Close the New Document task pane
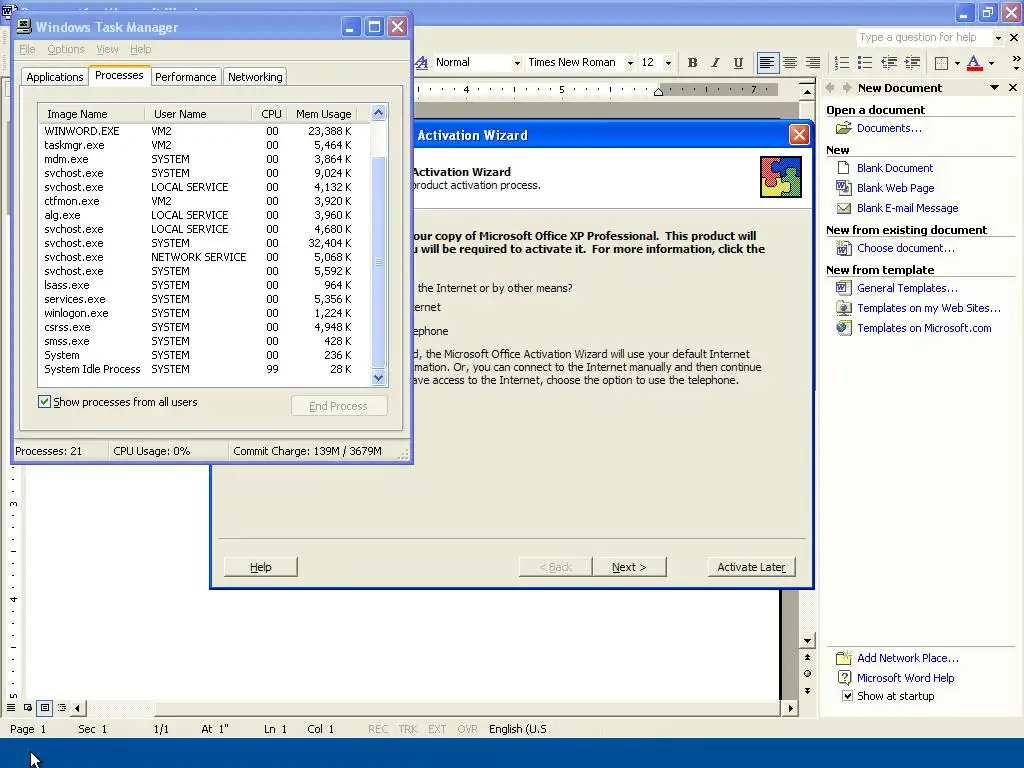Screen dimensions: 1024x768 [x=1013, y=88]
